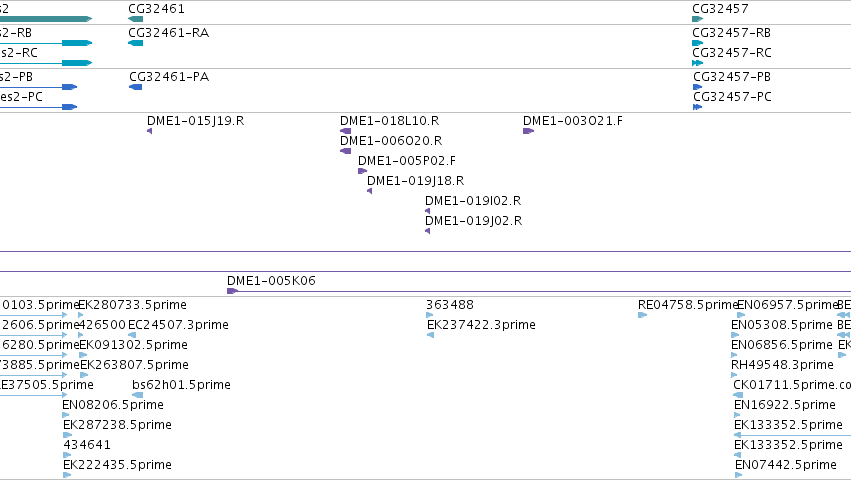Viewport: 851px width, 480px height.
Task: Select the DME1-005P02.F forward marker
Action: (363, 171)
